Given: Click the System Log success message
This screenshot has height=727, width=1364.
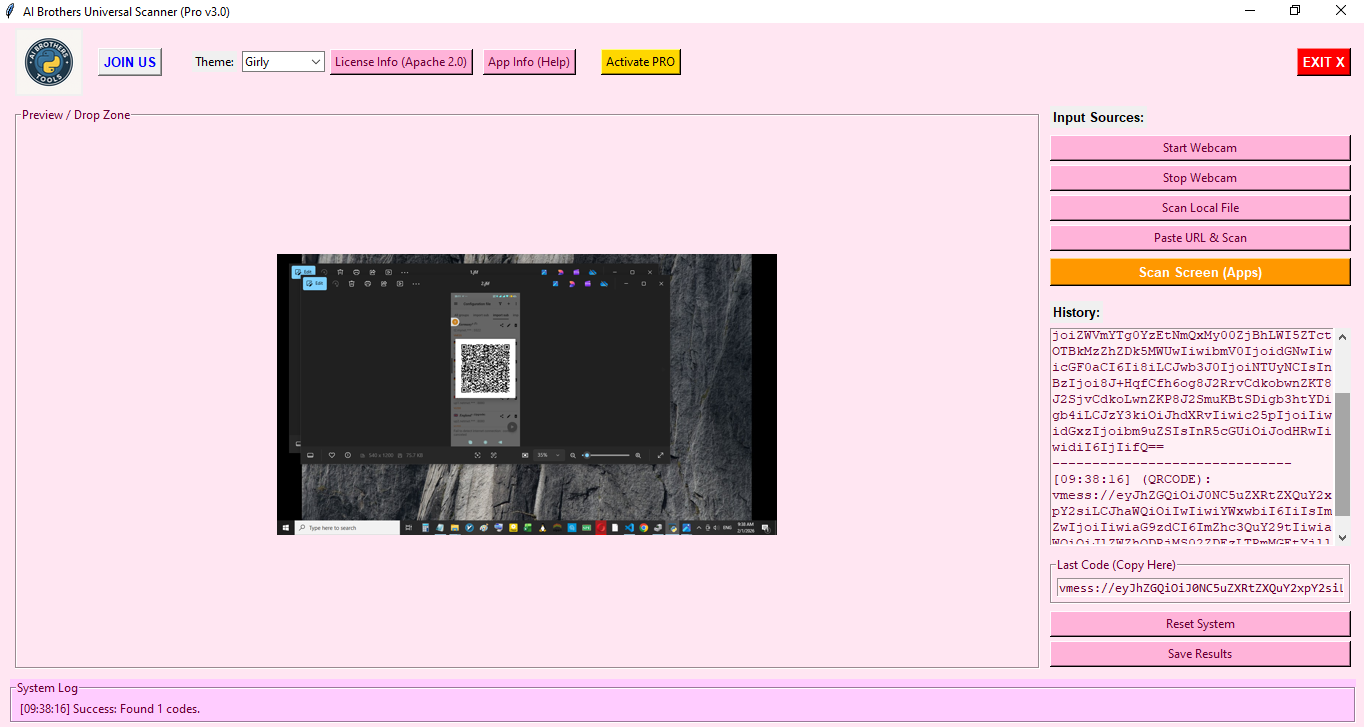Looking at the screenshot, I should [110, 709].
